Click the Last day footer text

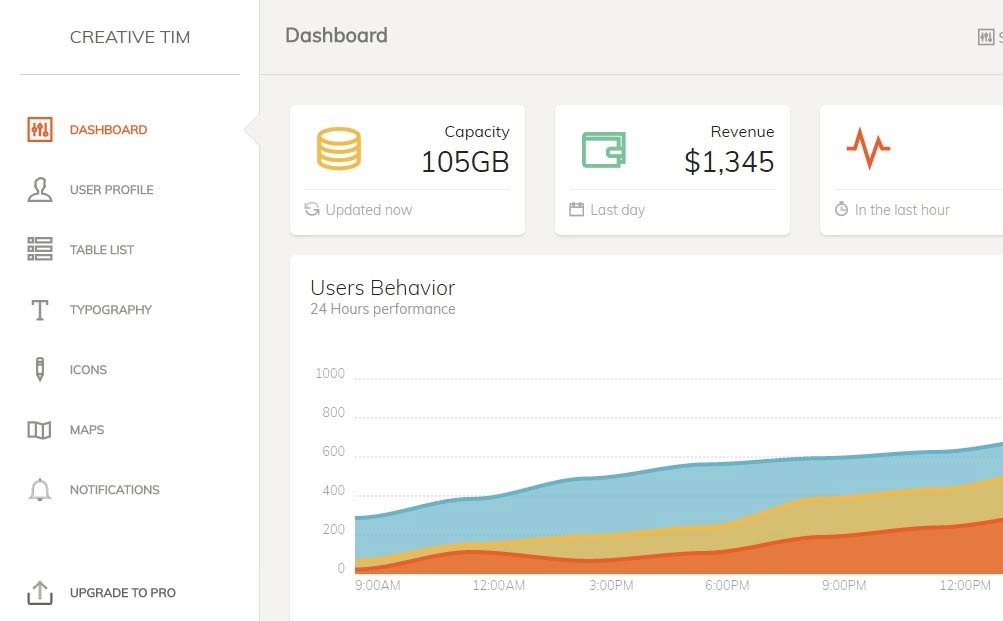click(x=617, y=210)
